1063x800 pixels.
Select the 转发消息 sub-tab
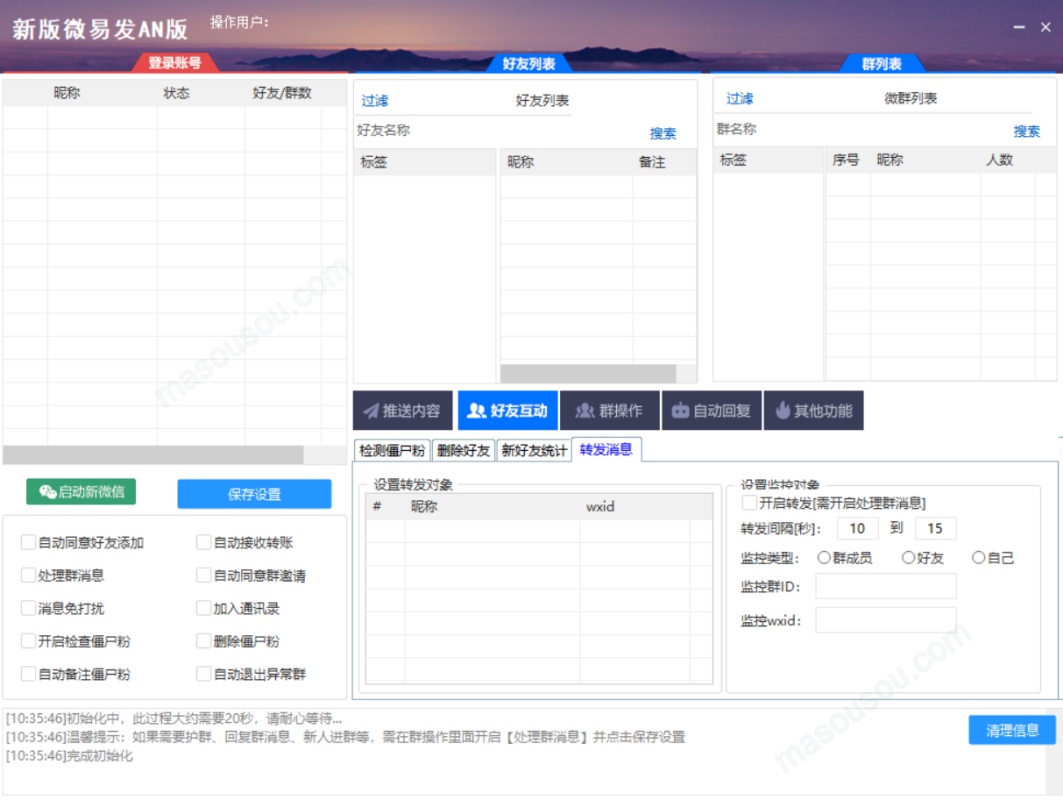pyautogui.click(x=606, y=449)
